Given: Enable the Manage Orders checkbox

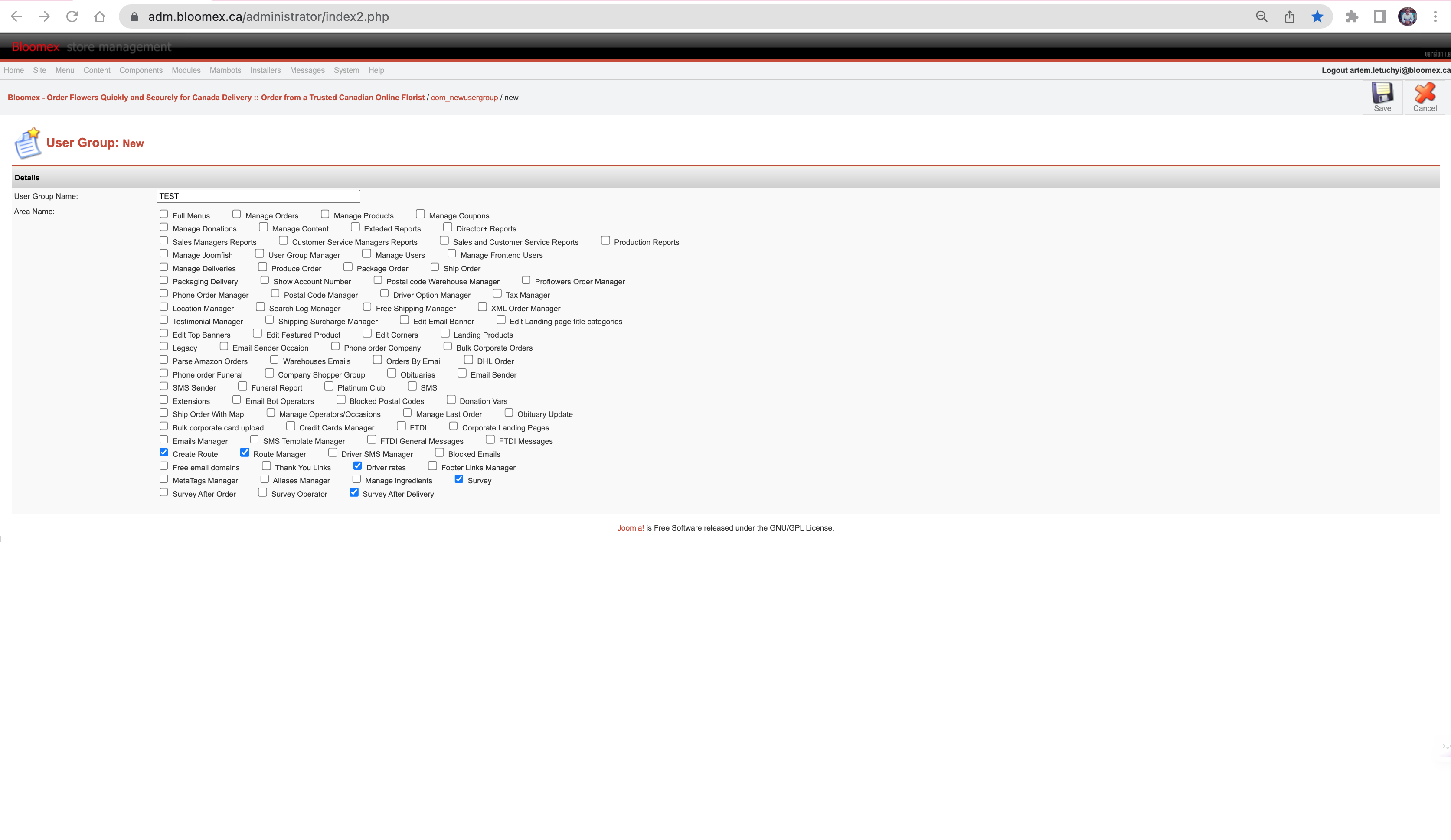Looking at the screenshot, I should (x=236, y=214).
